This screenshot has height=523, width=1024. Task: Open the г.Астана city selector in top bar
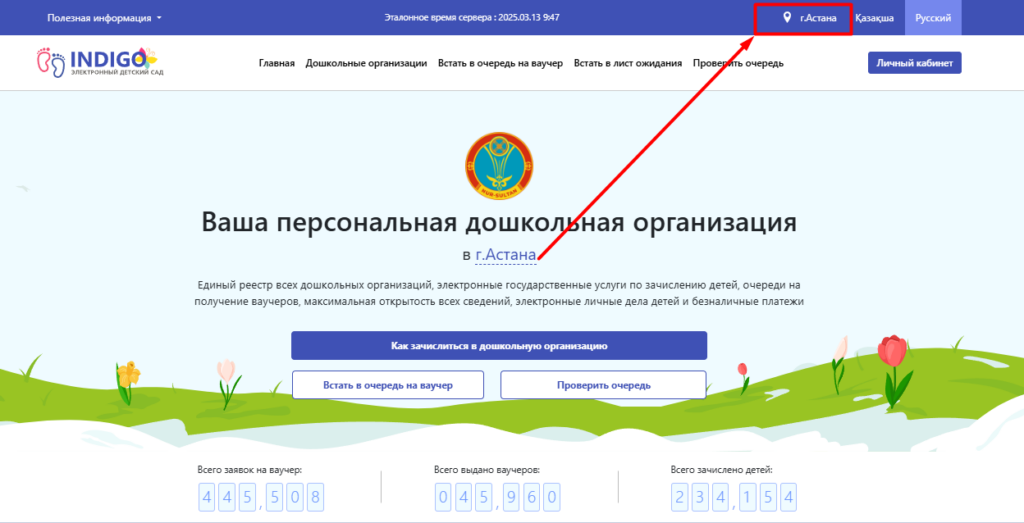pos(817,18)
